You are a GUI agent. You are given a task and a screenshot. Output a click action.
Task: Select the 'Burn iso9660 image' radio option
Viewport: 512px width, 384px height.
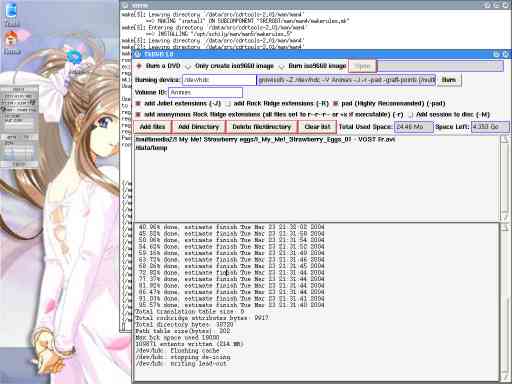(x=282, y=66)
